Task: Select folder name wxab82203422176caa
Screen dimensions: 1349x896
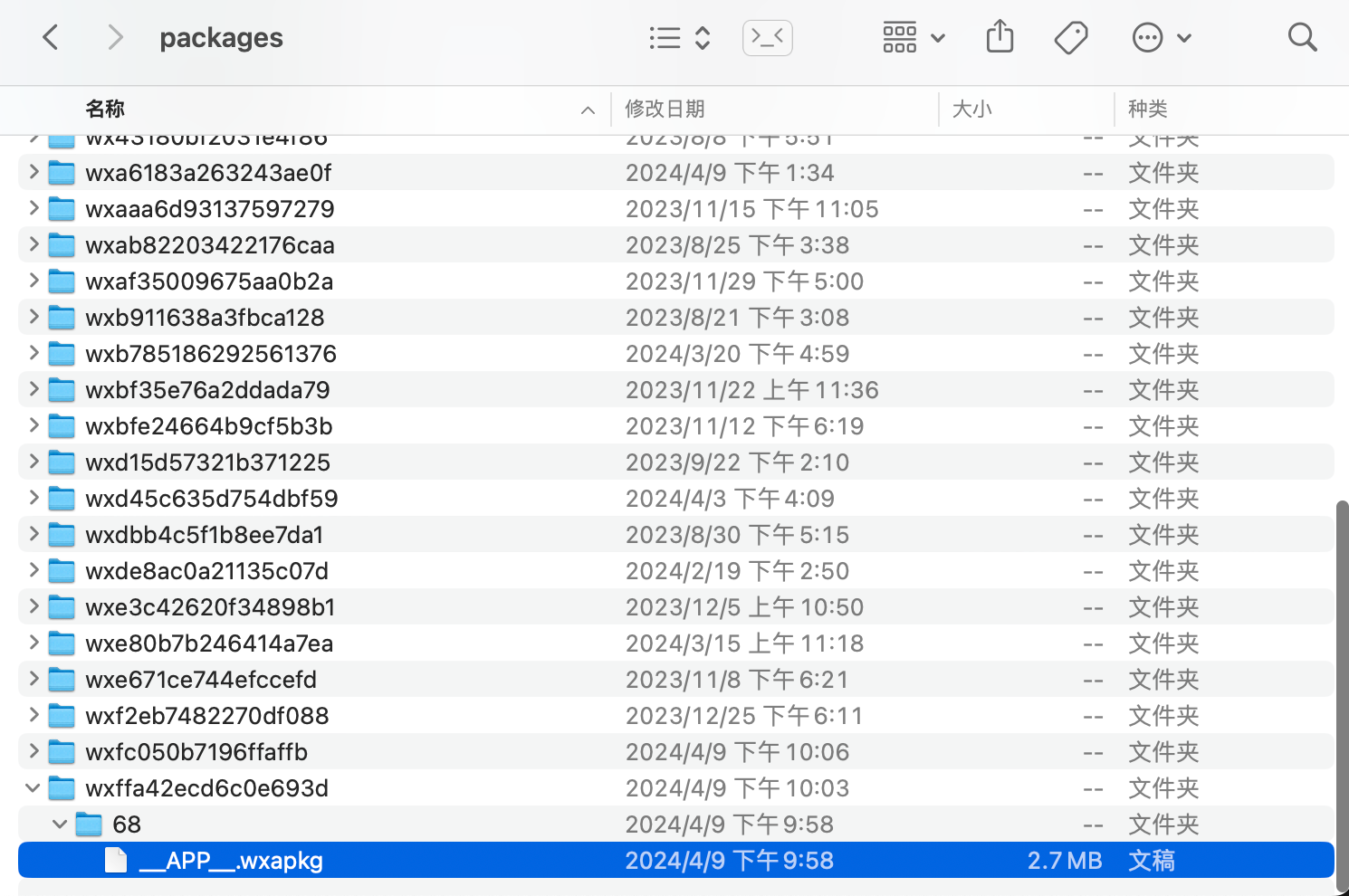Action: pos(210,245)
